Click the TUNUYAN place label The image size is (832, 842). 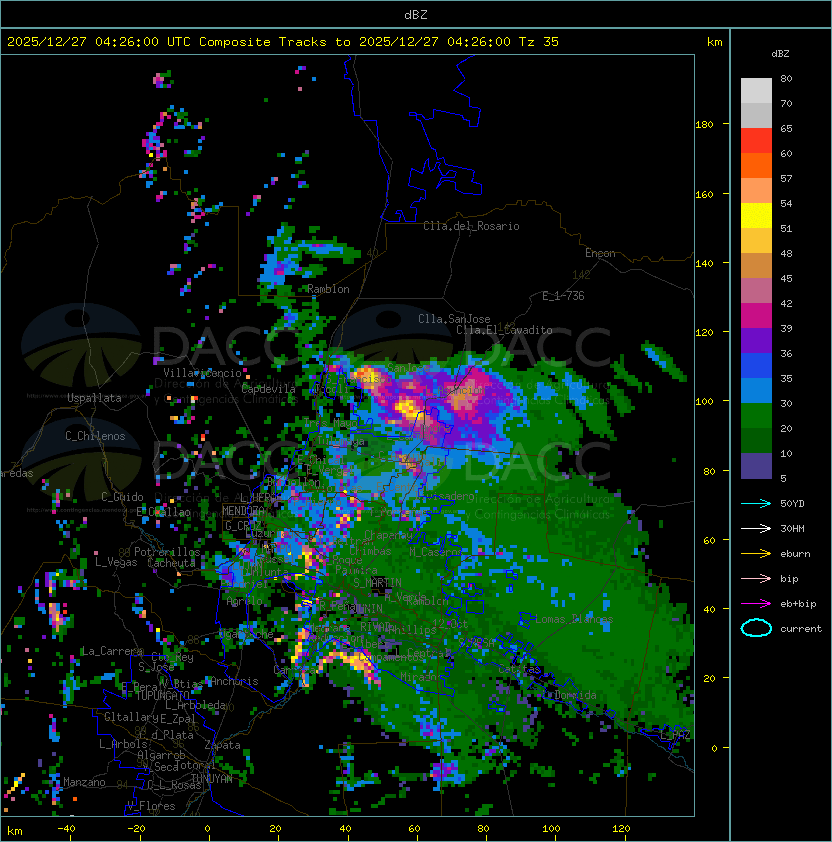[212, 779]
